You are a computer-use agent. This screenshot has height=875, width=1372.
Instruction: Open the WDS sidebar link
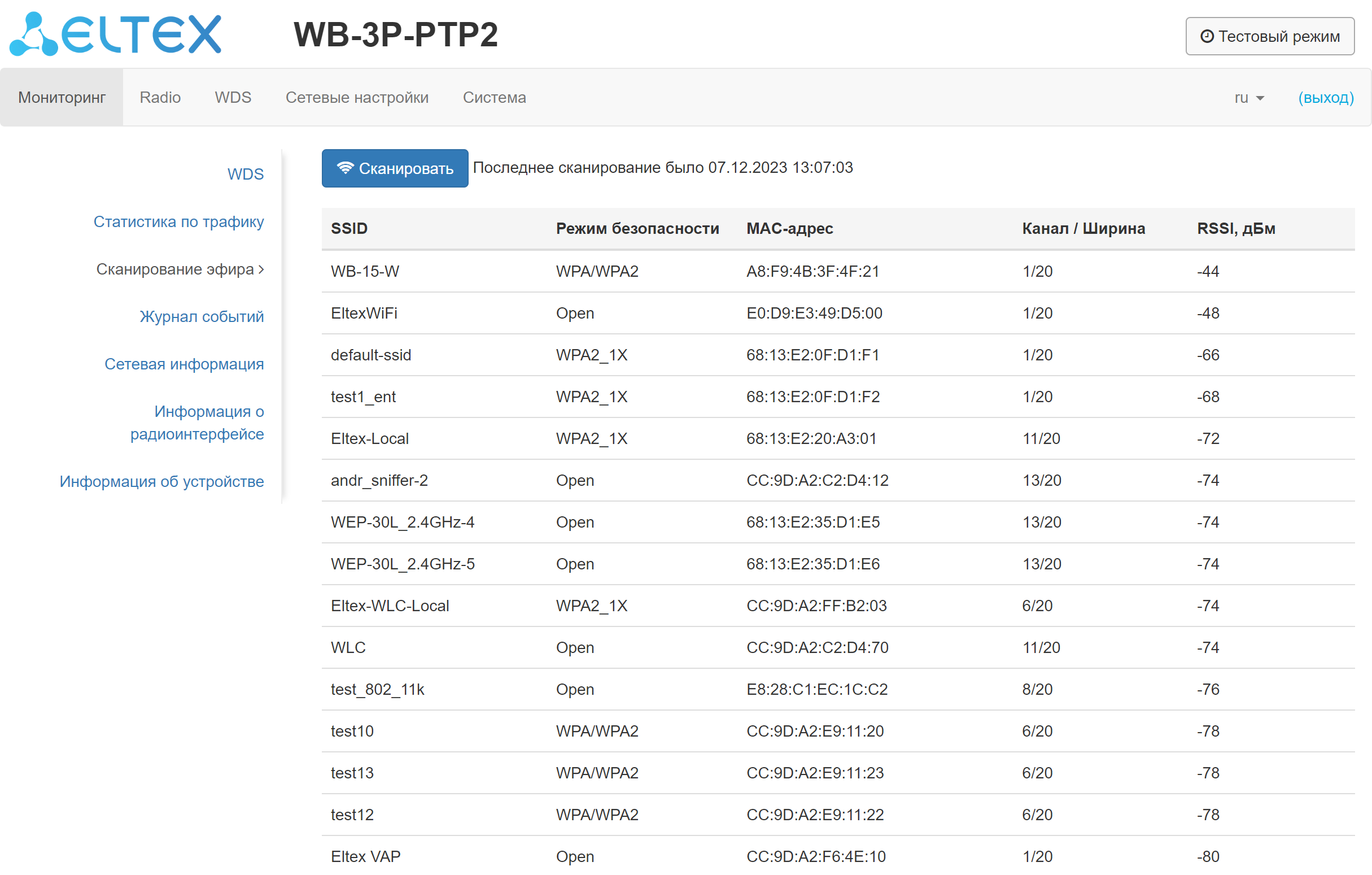tap(245, 174)
